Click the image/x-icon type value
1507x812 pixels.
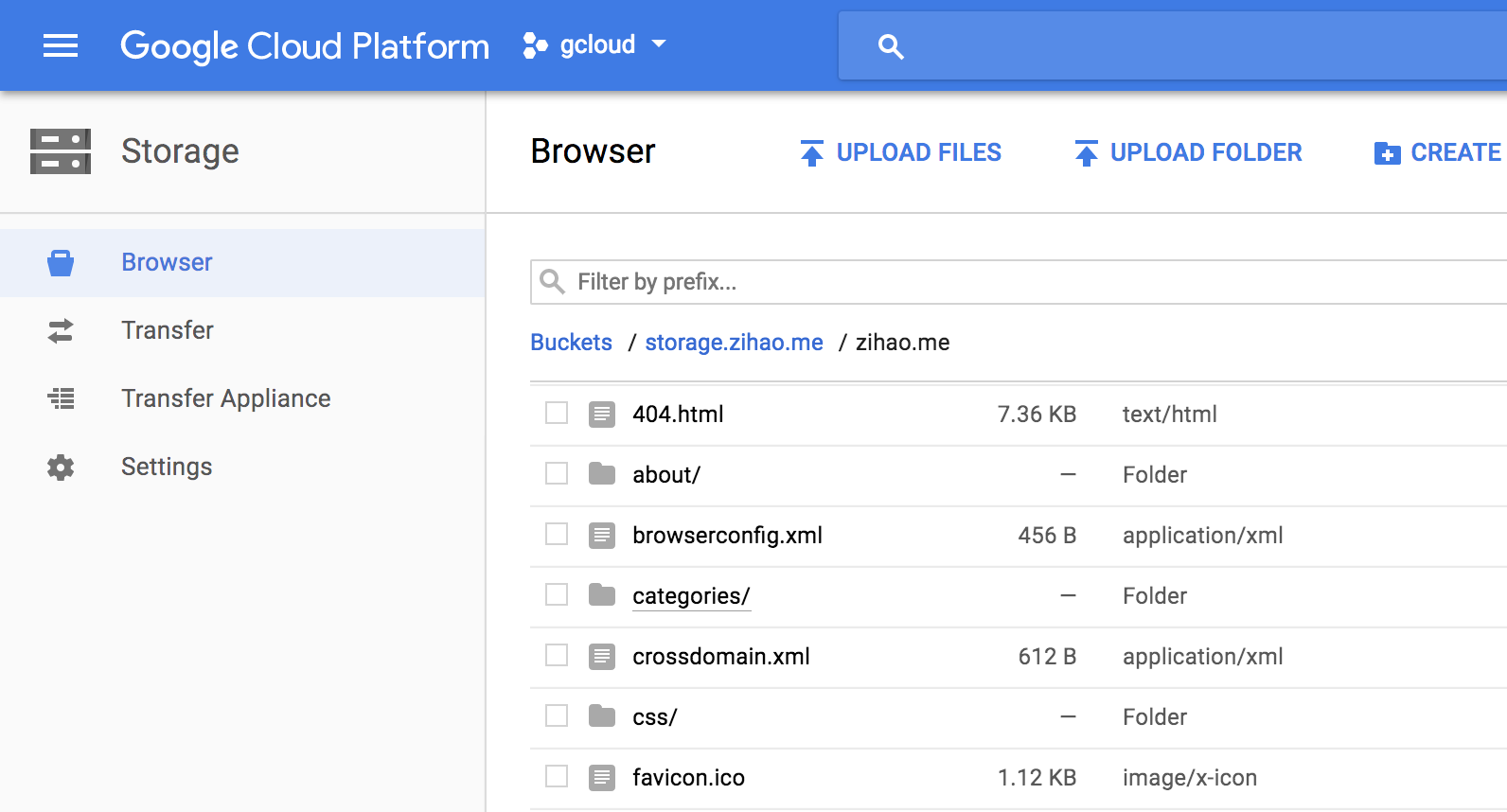(1190, 778)
